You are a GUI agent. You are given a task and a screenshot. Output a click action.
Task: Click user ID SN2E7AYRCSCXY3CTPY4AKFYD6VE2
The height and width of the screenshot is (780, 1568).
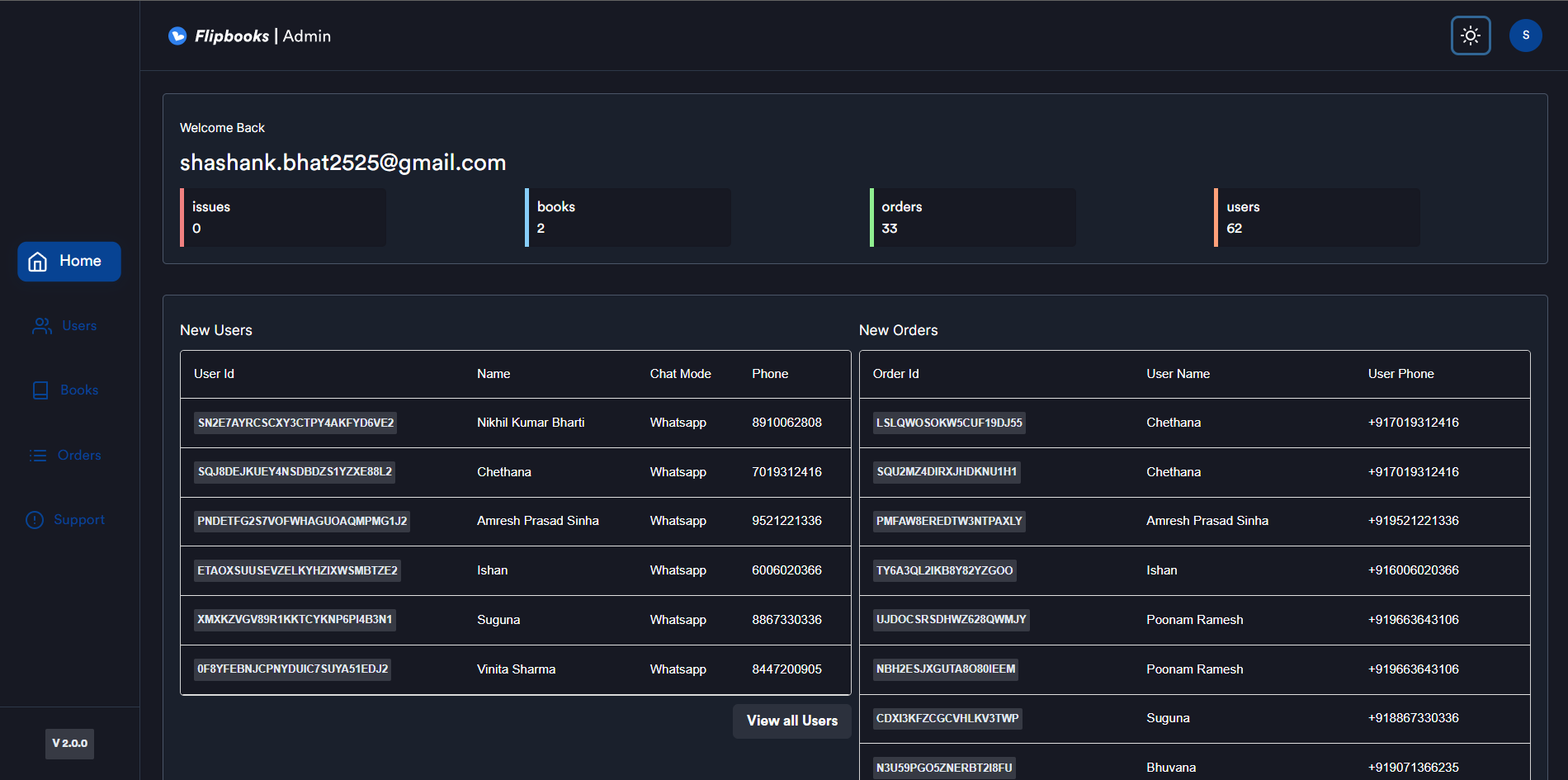click(295, 423)
